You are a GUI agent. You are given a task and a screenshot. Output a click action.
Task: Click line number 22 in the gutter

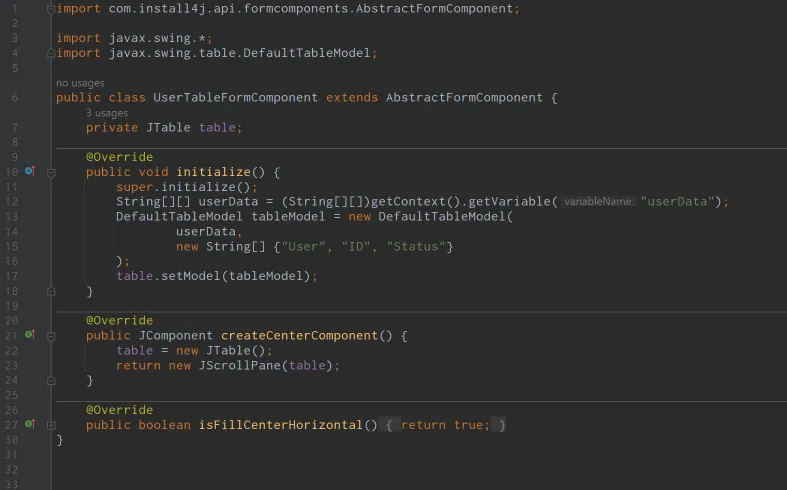point(12,350)
